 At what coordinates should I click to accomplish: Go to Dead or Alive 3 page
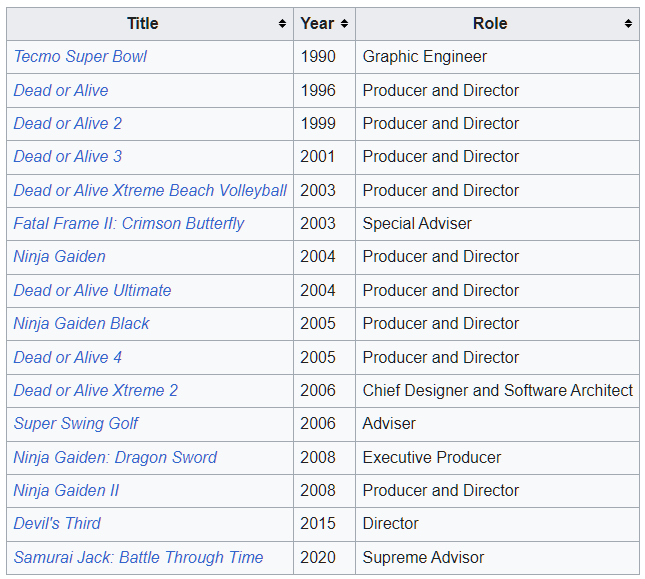67,157
